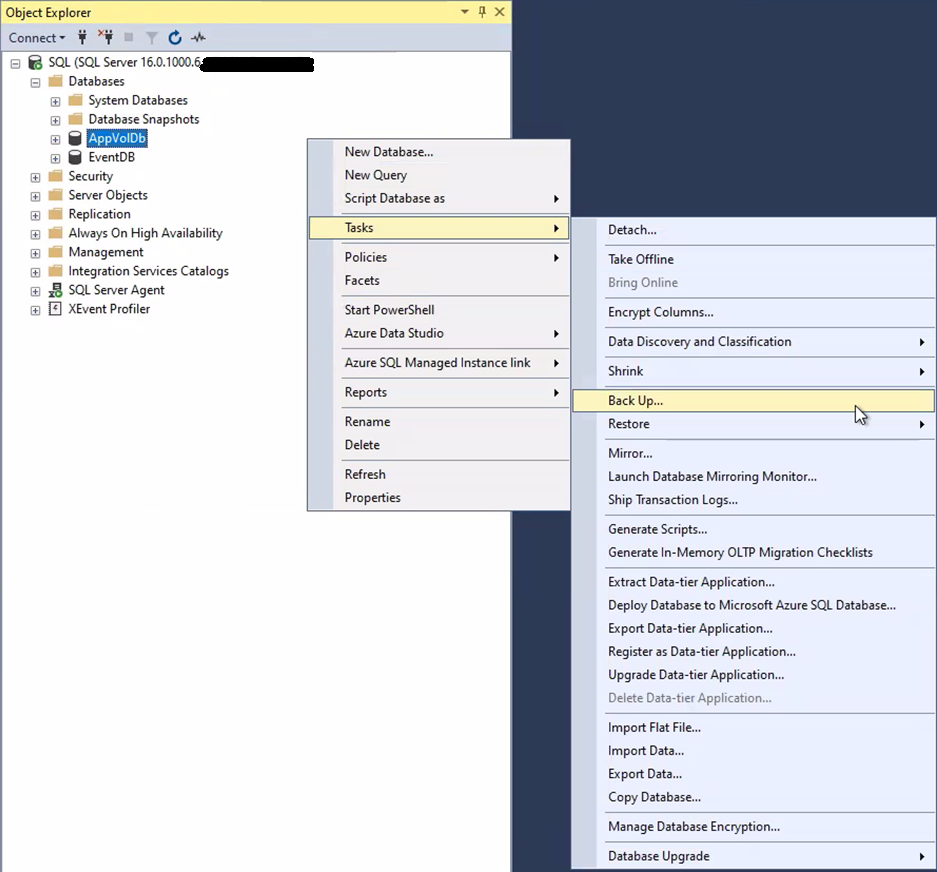Click the EventDB database icon
Image resolution: width=937 pixels, height=872 pixels.
[75, 157]
